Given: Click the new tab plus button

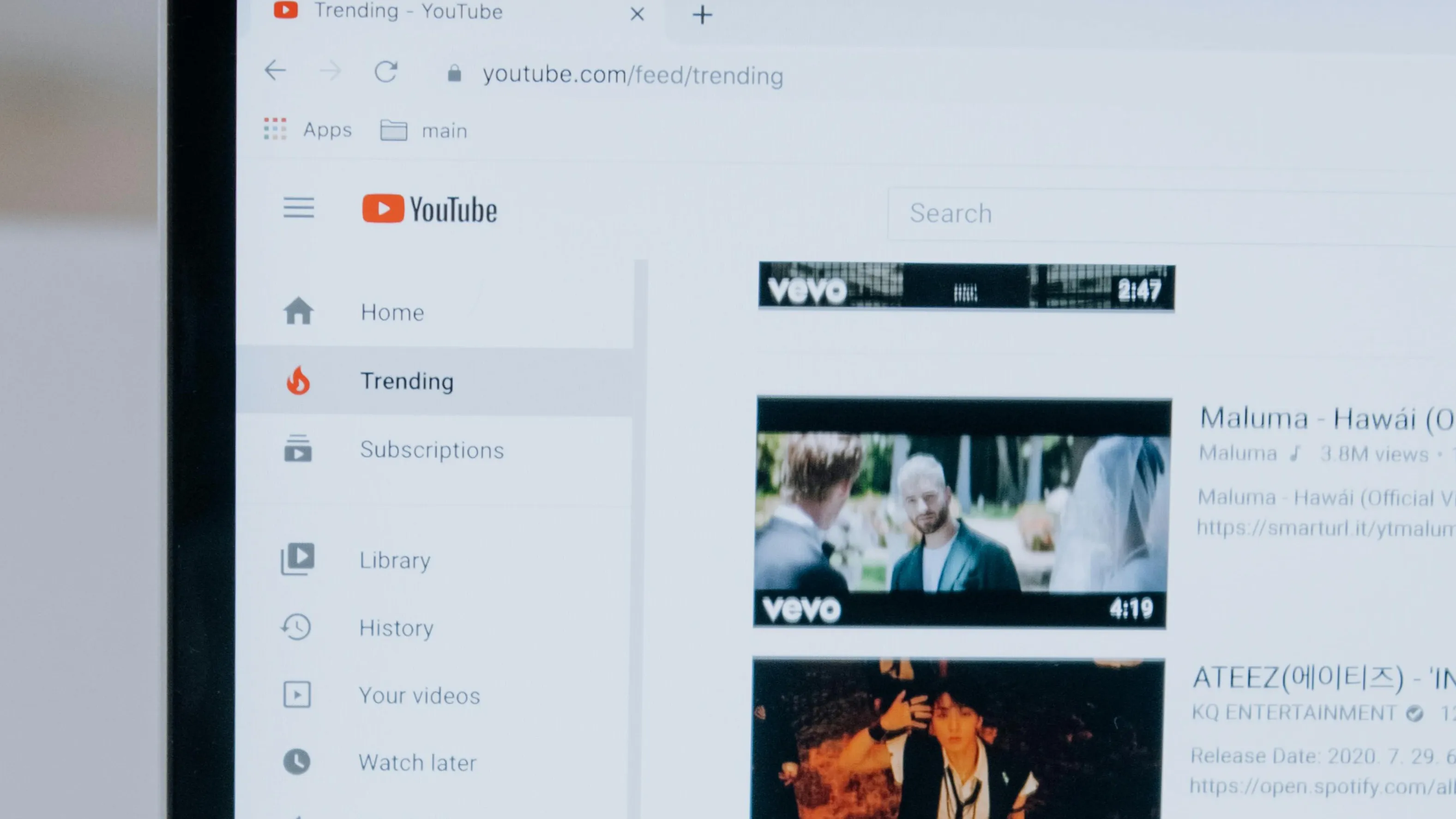Looking at the screenshot, I should [x=704, y=14].
